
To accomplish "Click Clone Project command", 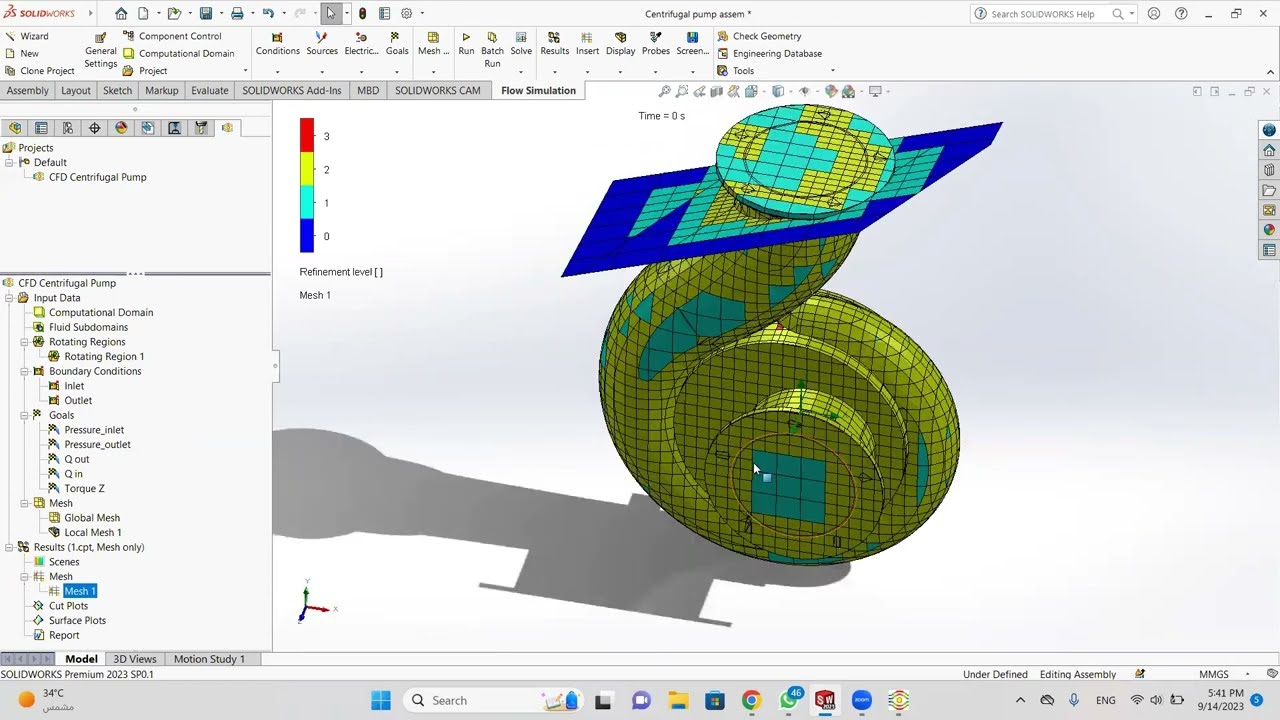I will tap(40, 71).
